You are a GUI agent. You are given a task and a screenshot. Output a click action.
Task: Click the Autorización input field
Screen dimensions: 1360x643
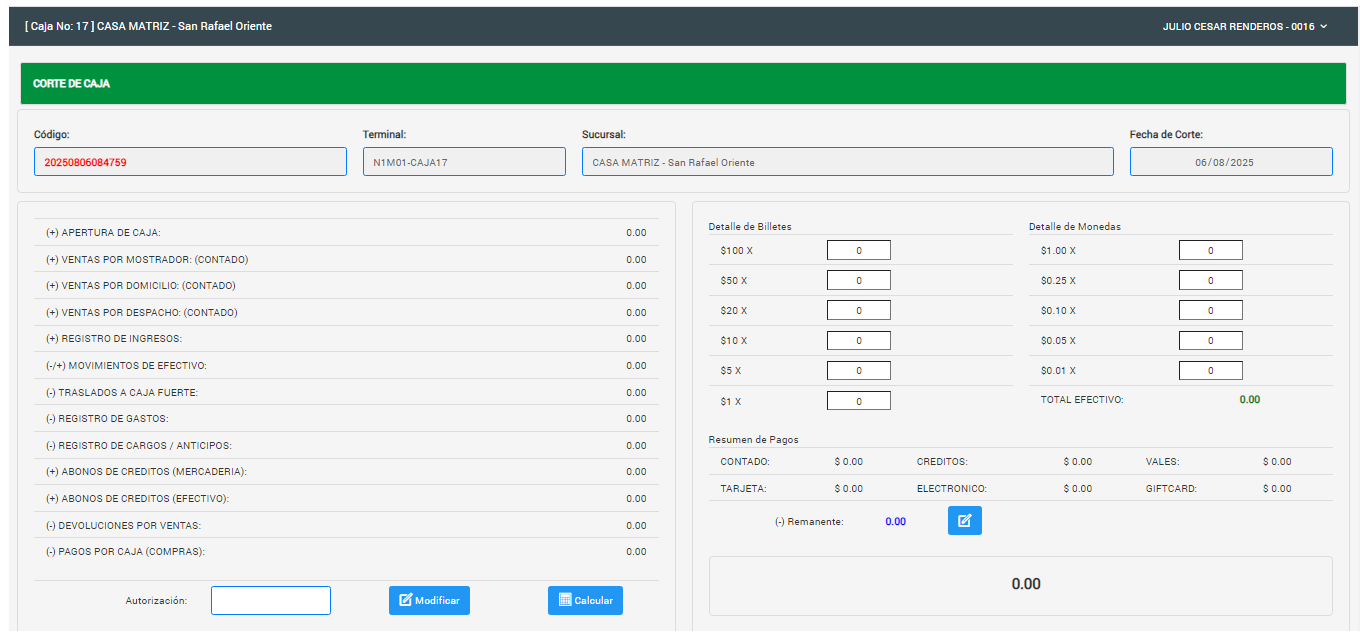270,600
